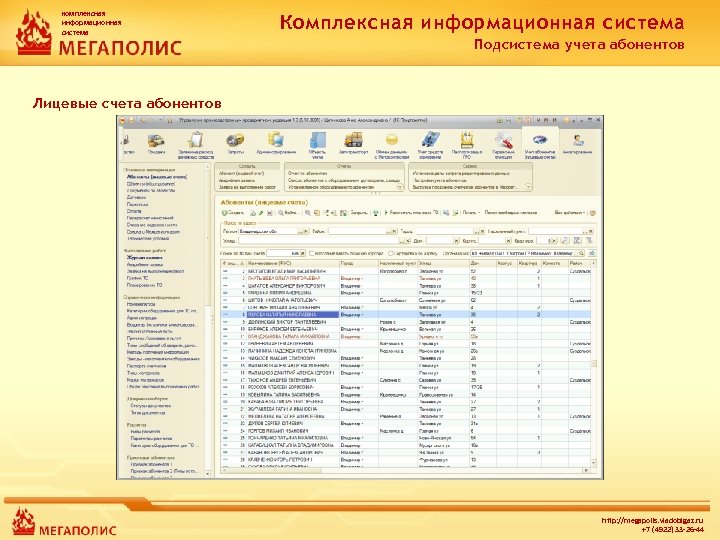720x540 pixels.
Task: Click the help icon at toolbar's right end
Action: pyautogui.click(x=593, y=213)
